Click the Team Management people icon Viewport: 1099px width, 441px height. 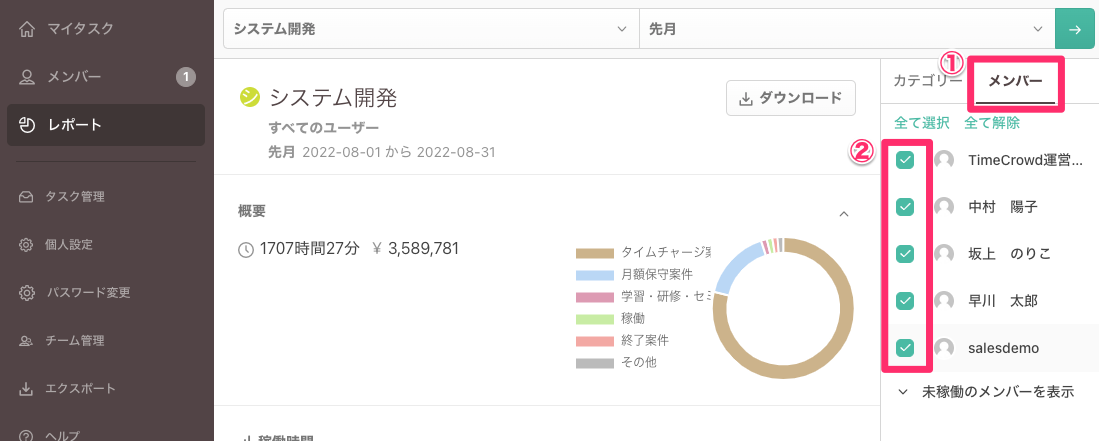pyautogui.click(x=27, y=341)
